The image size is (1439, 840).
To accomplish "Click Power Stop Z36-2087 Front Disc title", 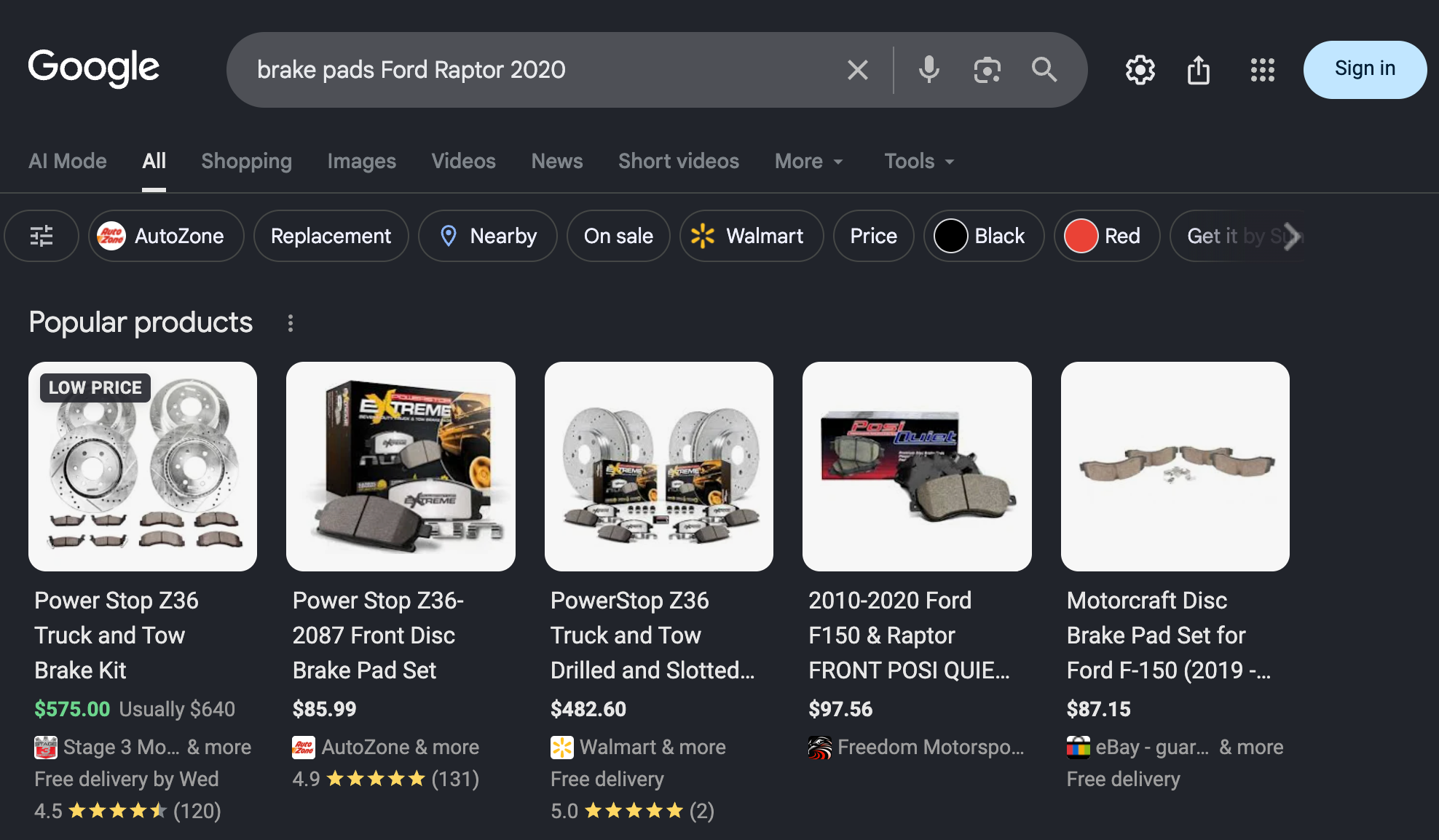I will point(378,635).
